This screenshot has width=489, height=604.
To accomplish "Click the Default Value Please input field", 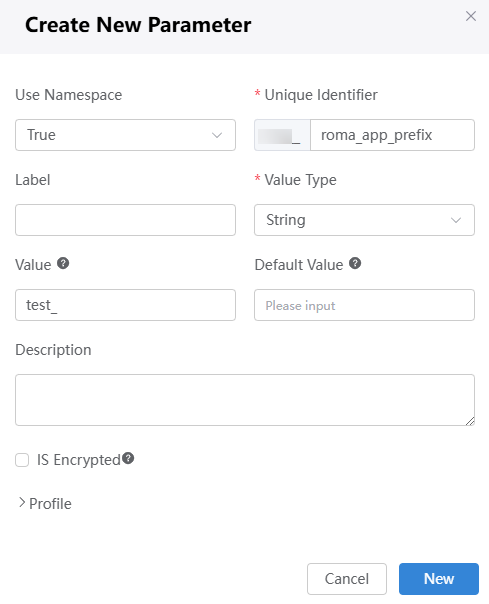I will pyautogui.click(x=364, y=305).
